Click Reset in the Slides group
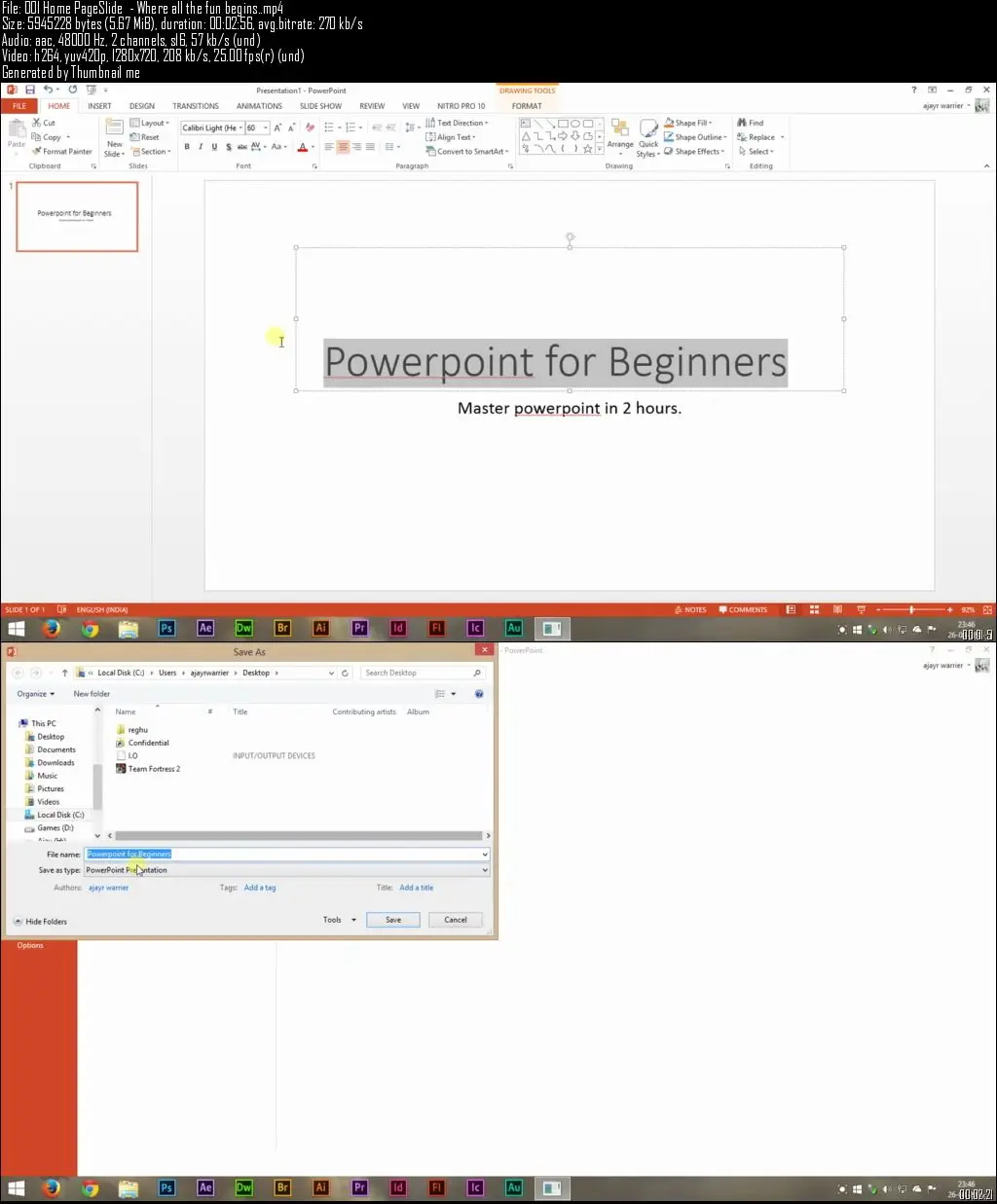Viewport: 997px width, 1204px height. pyautogui.click(x=145, y=137)
